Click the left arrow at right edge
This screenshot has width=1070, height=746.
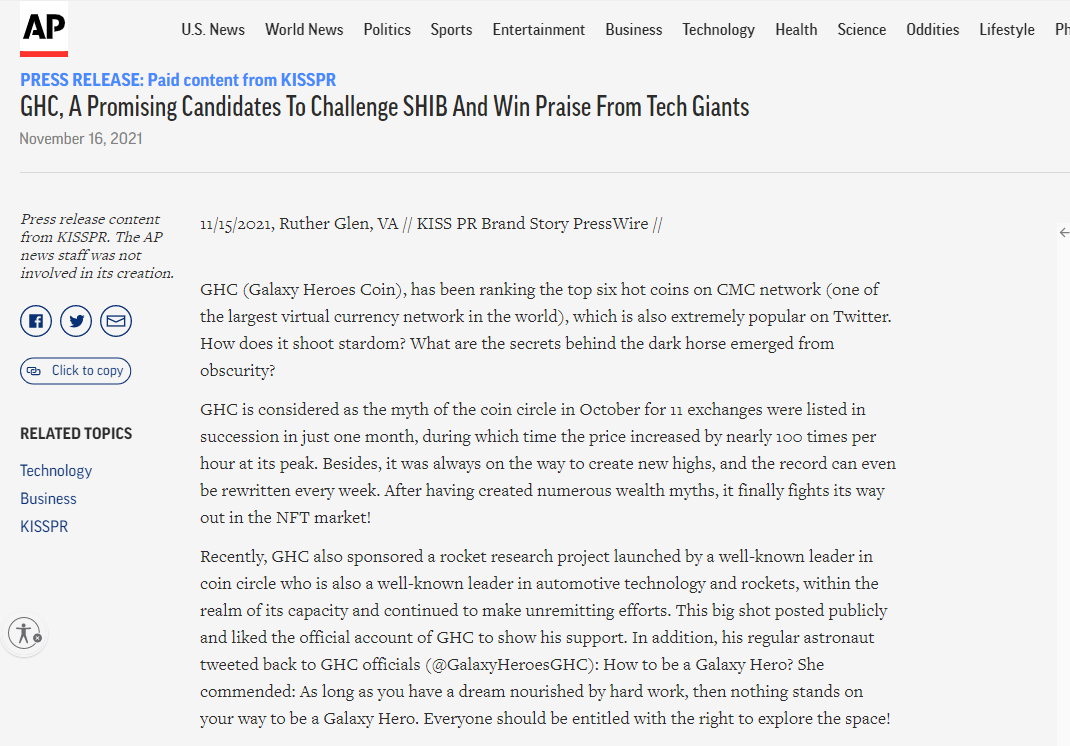(1063, 232)
